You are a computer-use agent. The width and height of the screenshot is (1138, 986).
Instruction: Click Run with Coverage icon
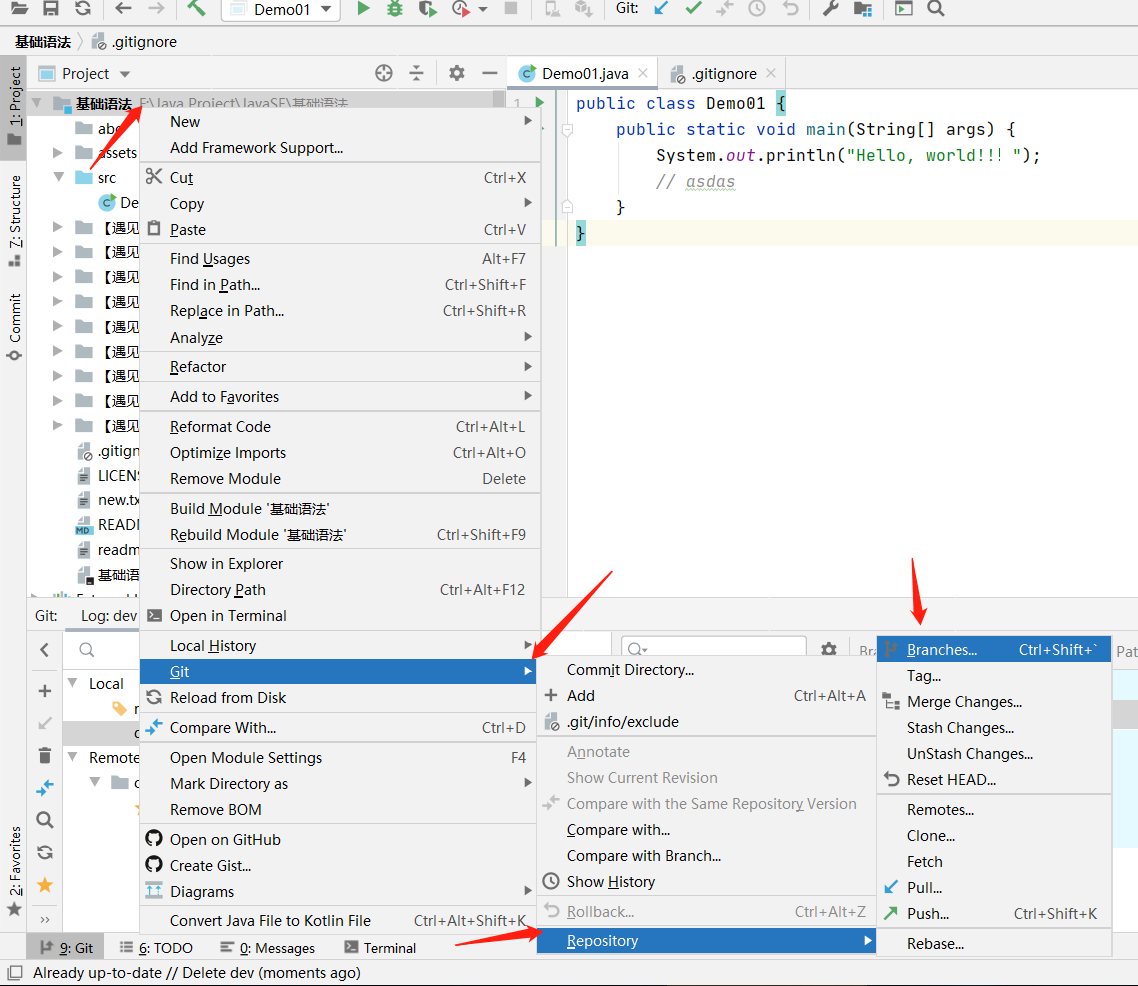click(428, 9)
